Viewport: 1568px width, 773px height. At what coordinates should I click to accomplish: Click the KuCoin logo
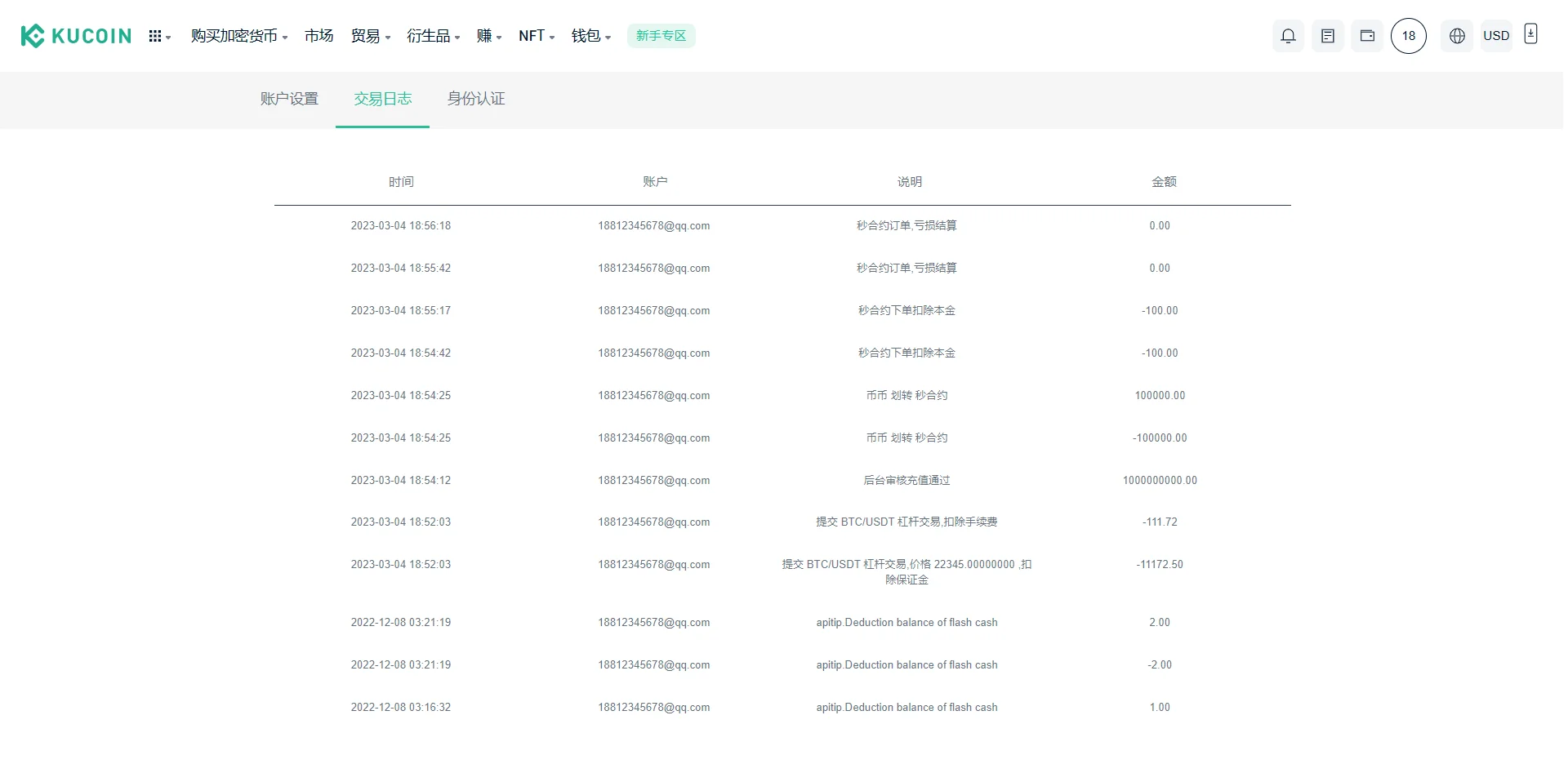point(76,36)
